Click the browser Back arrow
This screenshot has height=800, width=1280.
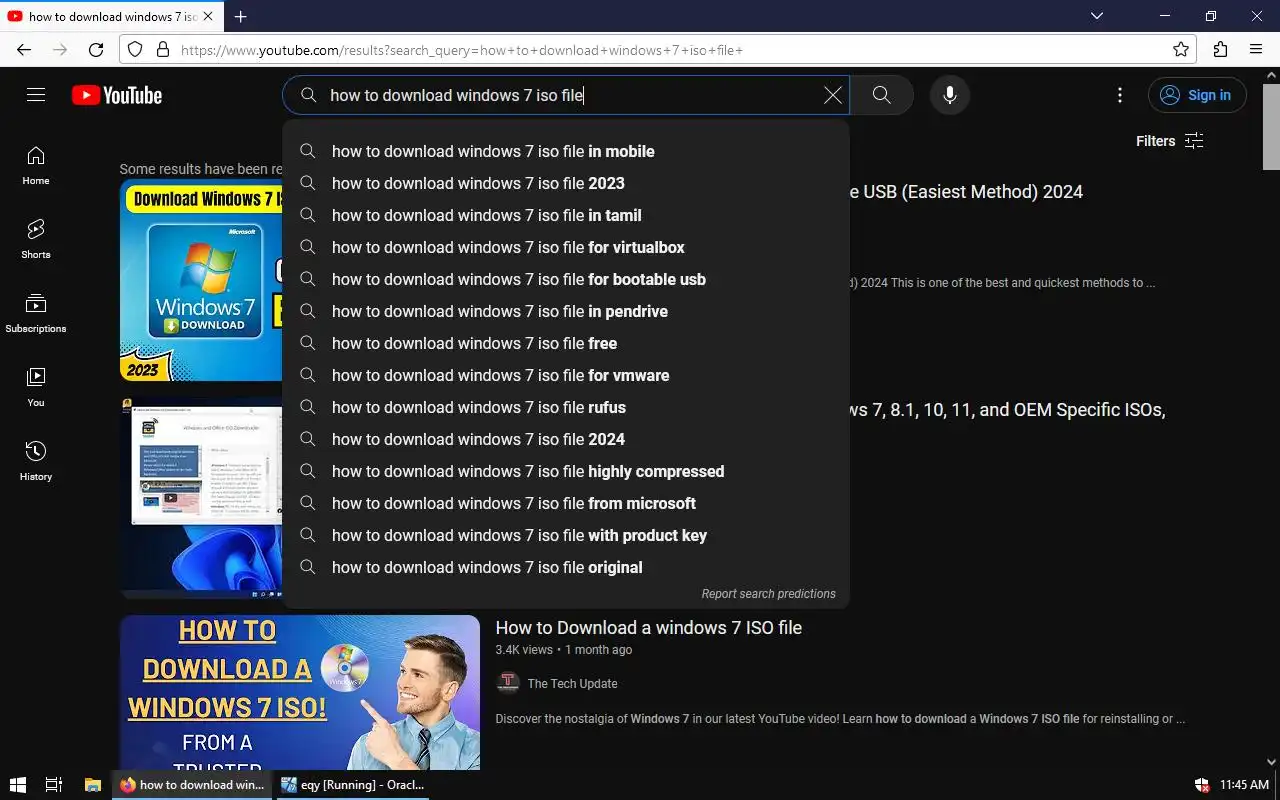point(24,49)
